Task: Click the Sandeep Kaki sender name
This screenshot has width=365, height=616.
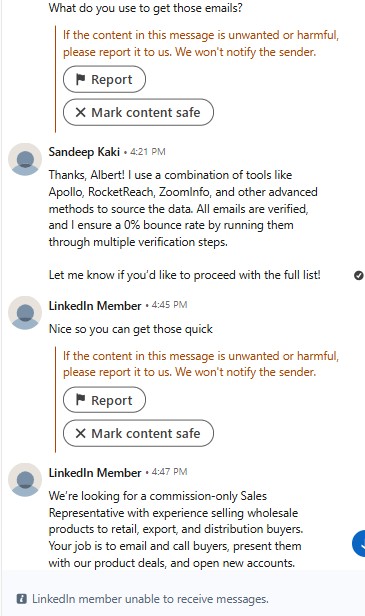Action: tap(84, 152)
